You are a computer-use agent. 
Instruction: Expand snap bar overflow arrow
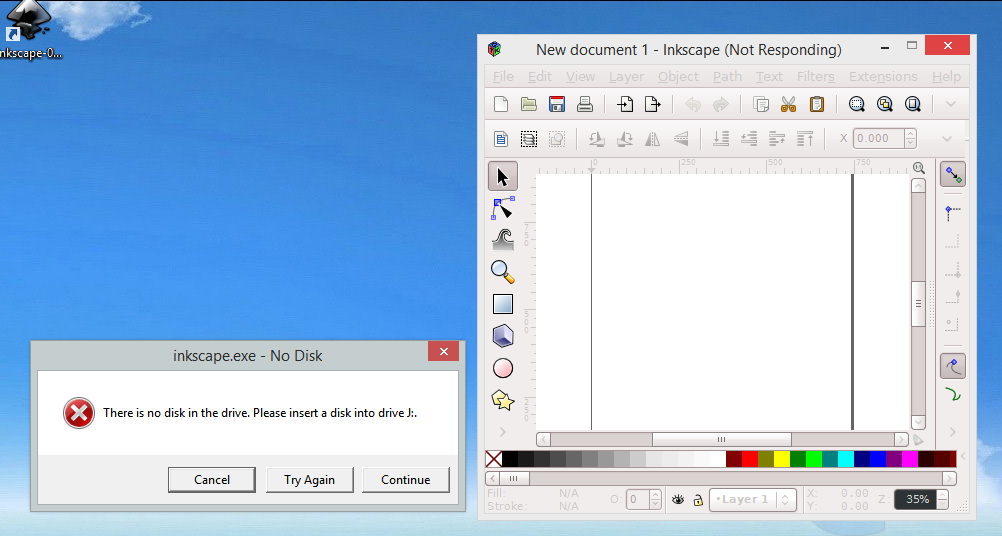tap(953, 432)
